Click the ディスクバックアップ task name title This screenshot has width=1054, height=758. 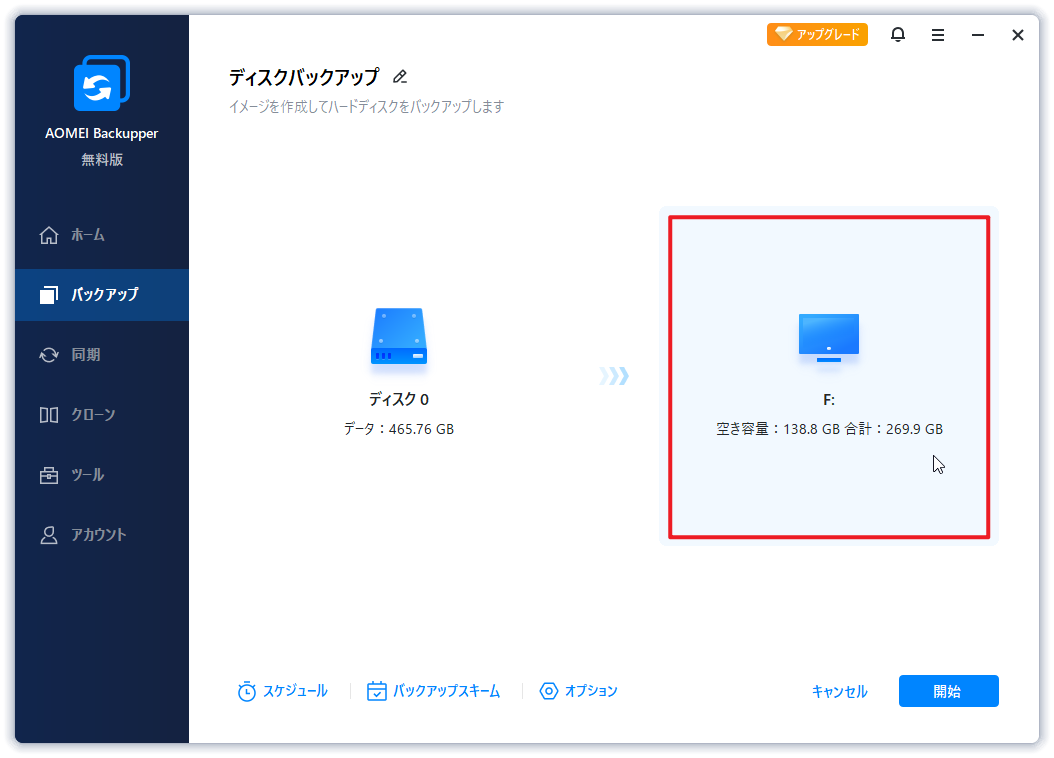[x=304, y=77]
